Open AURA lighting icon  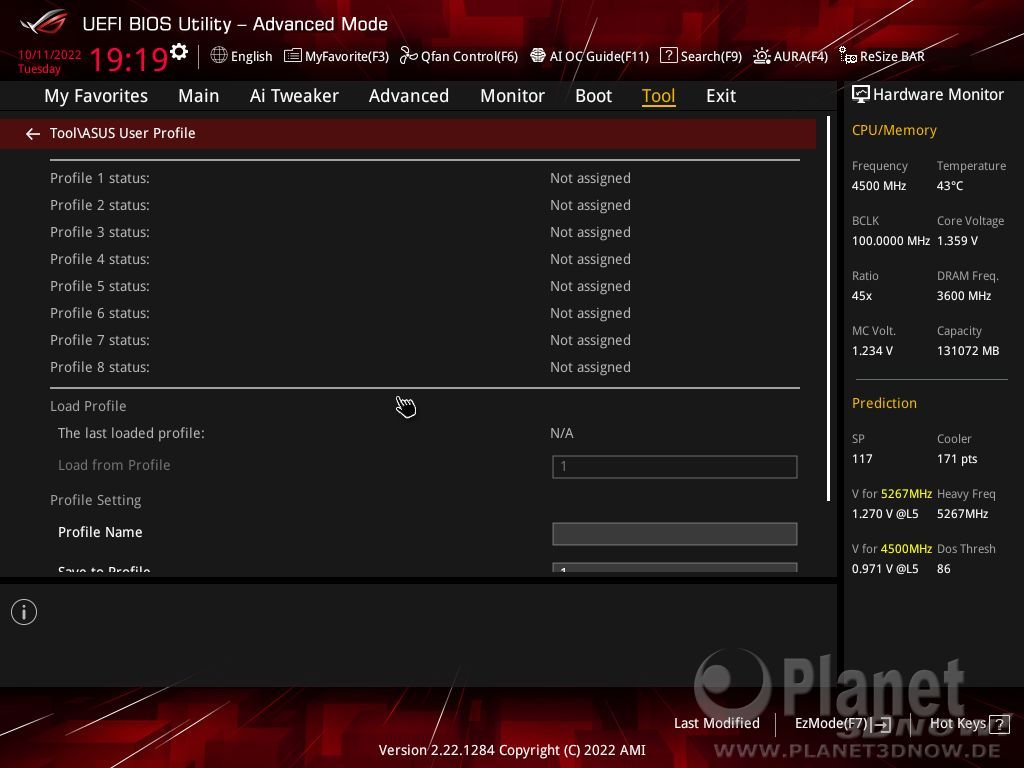pos(761,56)
